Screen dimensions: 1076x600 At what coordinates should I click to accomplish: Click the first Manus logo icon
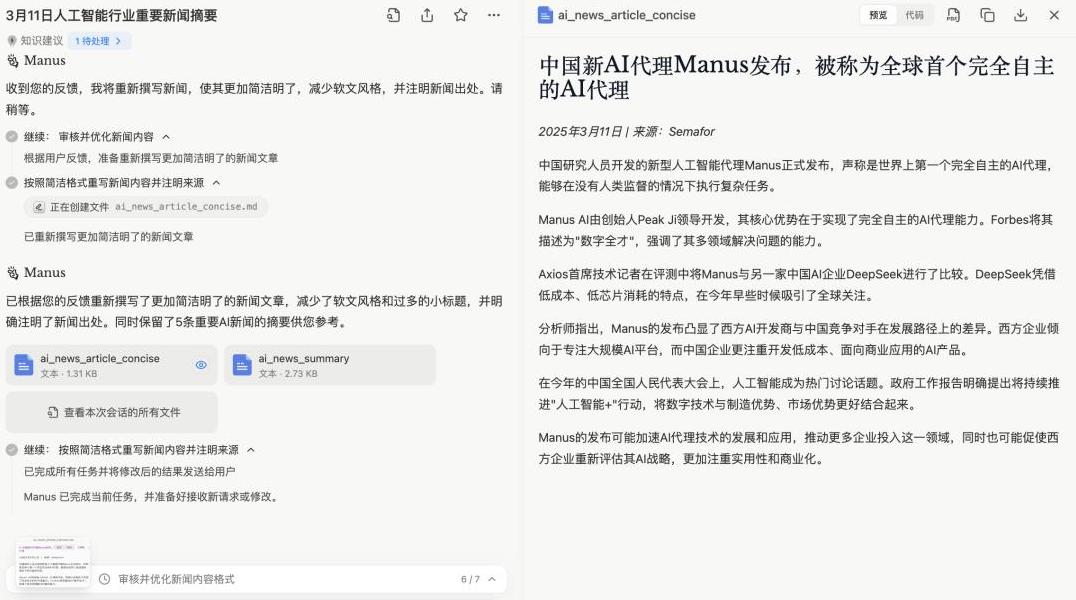coord(12,61)
